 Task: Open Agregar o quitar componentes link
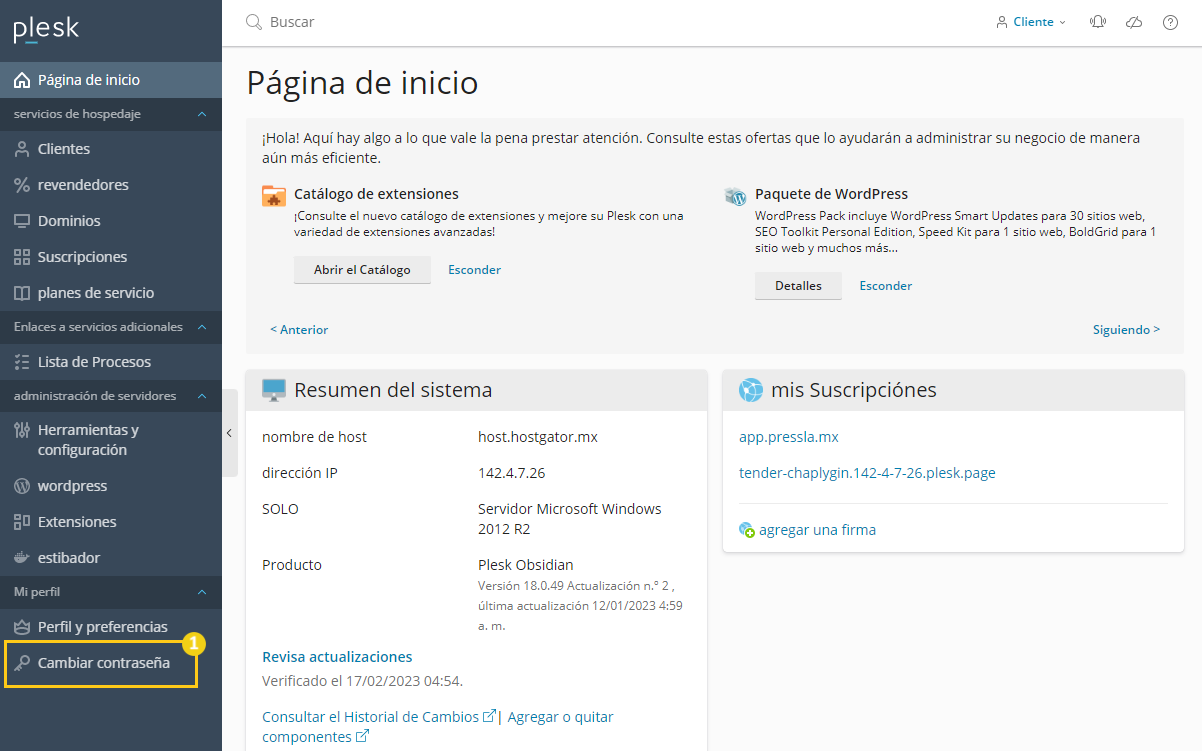(x=438, y=727)
